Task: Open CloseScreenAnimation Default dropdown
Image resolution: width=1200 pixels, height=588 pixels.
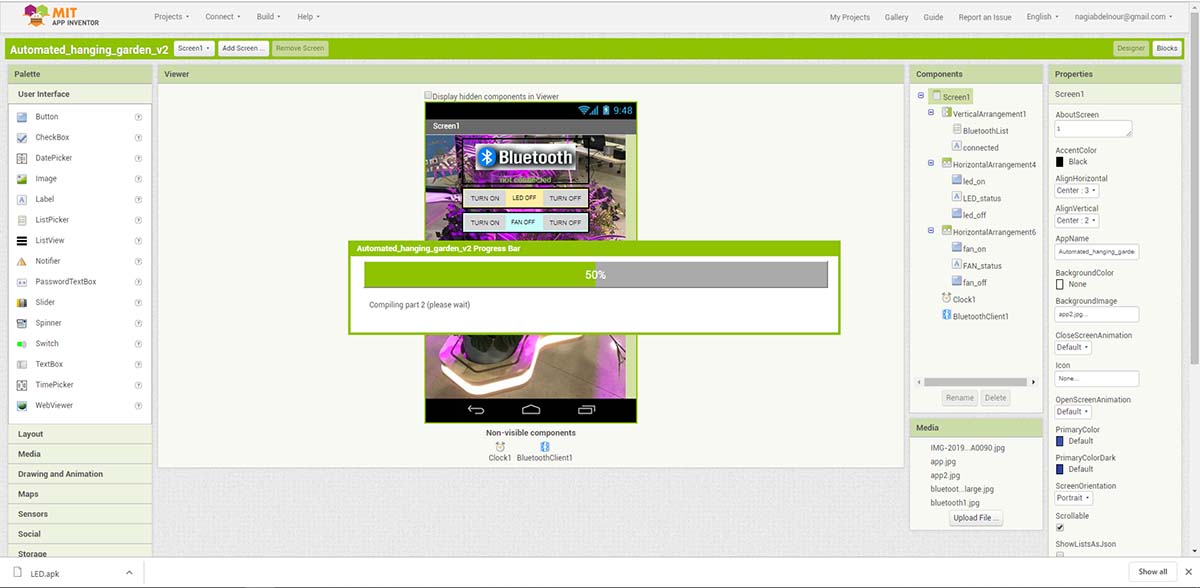Action: 1073,347
